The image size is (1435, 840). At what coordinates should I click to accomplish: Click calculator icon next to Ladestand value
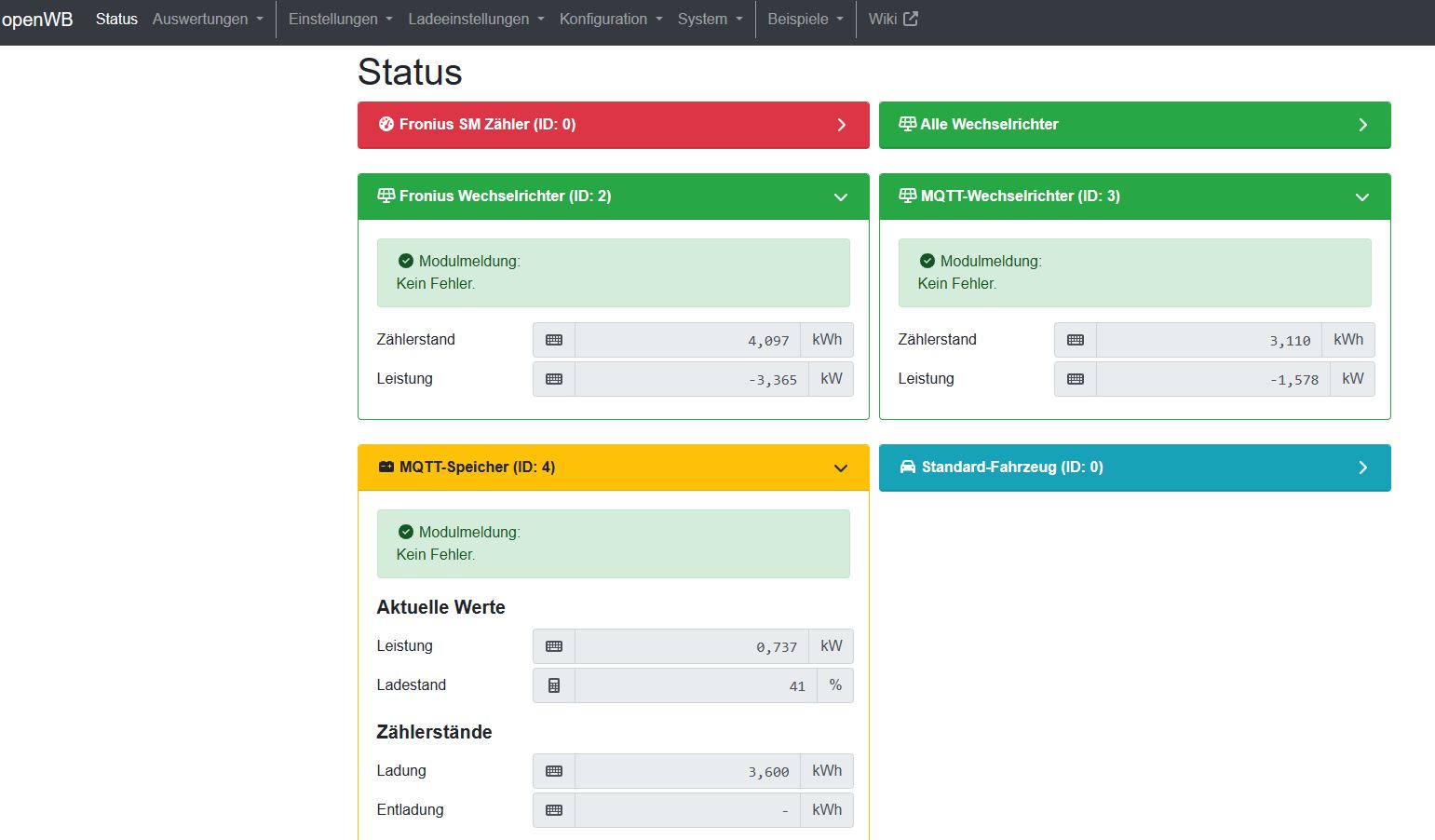point(554,685)
